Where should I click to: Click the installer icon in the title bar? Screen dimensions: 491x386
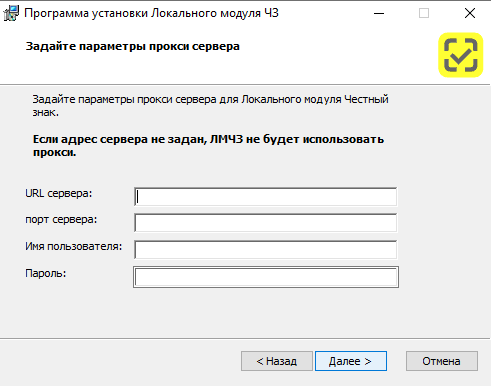(x=11, y=13)
